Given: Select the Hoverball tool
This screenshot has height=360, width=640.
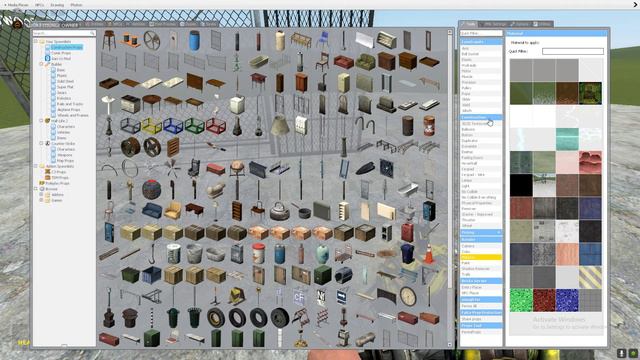Looking at the screenshot, I should (481, 163).
